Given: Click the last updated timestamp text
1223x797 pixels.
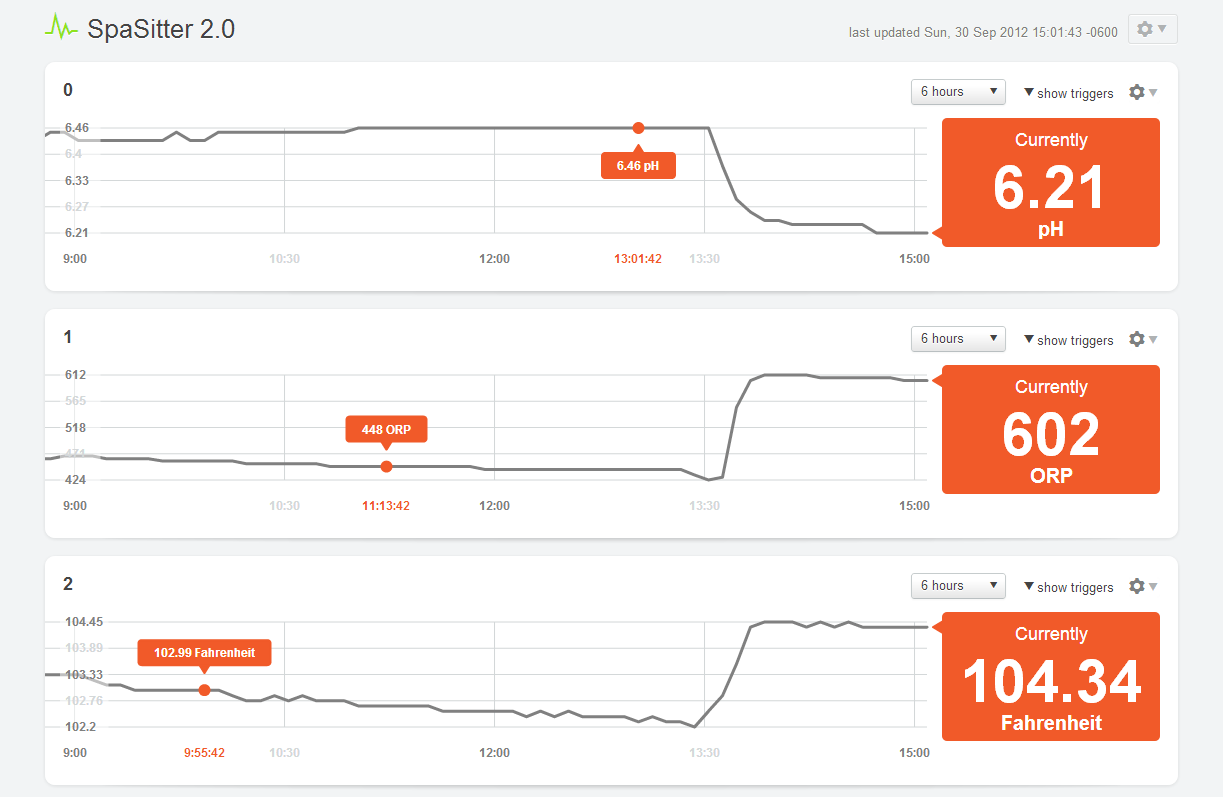Looking at the screenshot, I should click(982, 32).
